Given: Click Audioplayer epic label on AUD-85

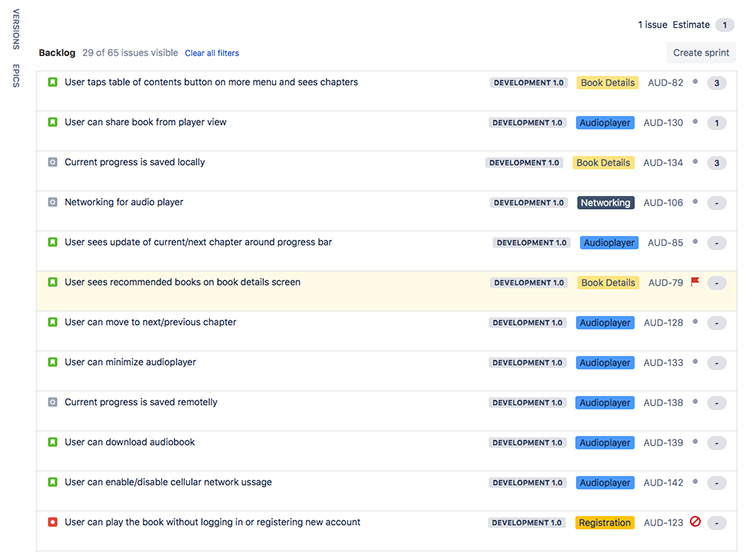Looking at the screenshot, I should pos(609,243).
